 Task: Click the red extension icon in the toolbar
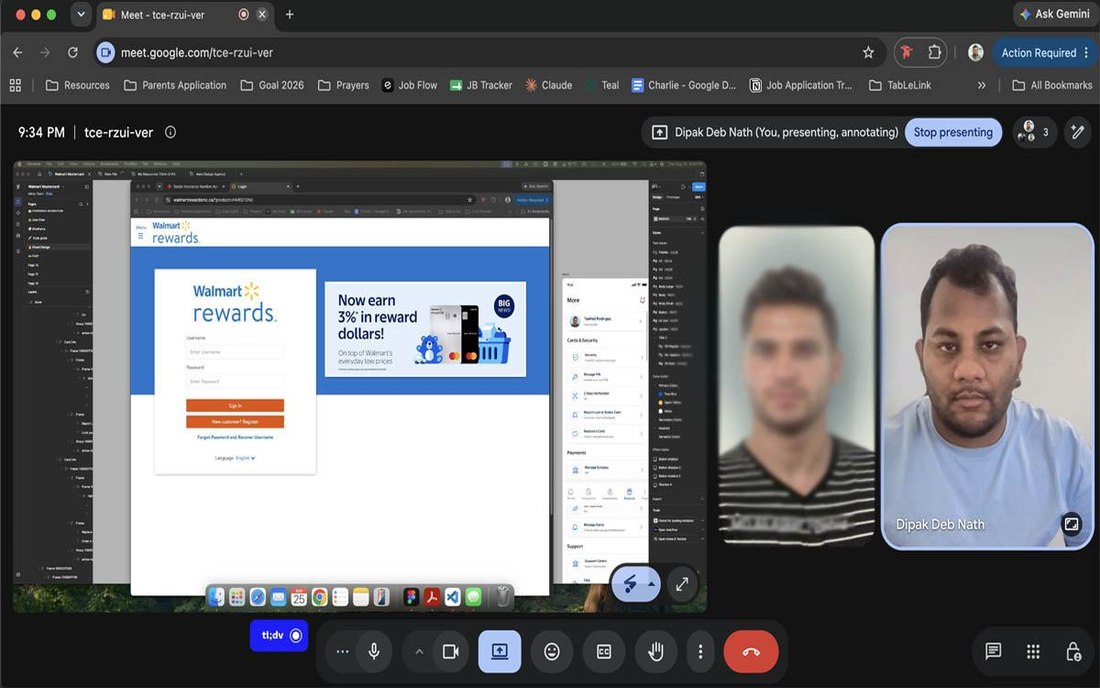pos(907,53)
